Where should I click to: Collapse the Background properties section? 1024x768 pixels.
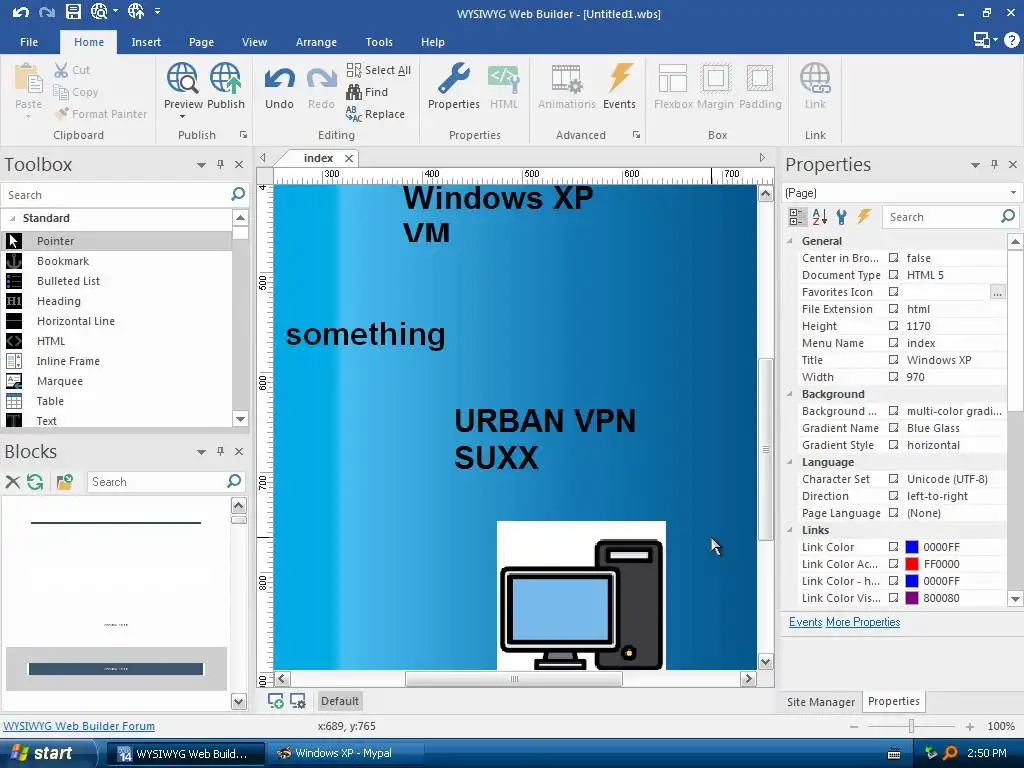click(790, 394)
